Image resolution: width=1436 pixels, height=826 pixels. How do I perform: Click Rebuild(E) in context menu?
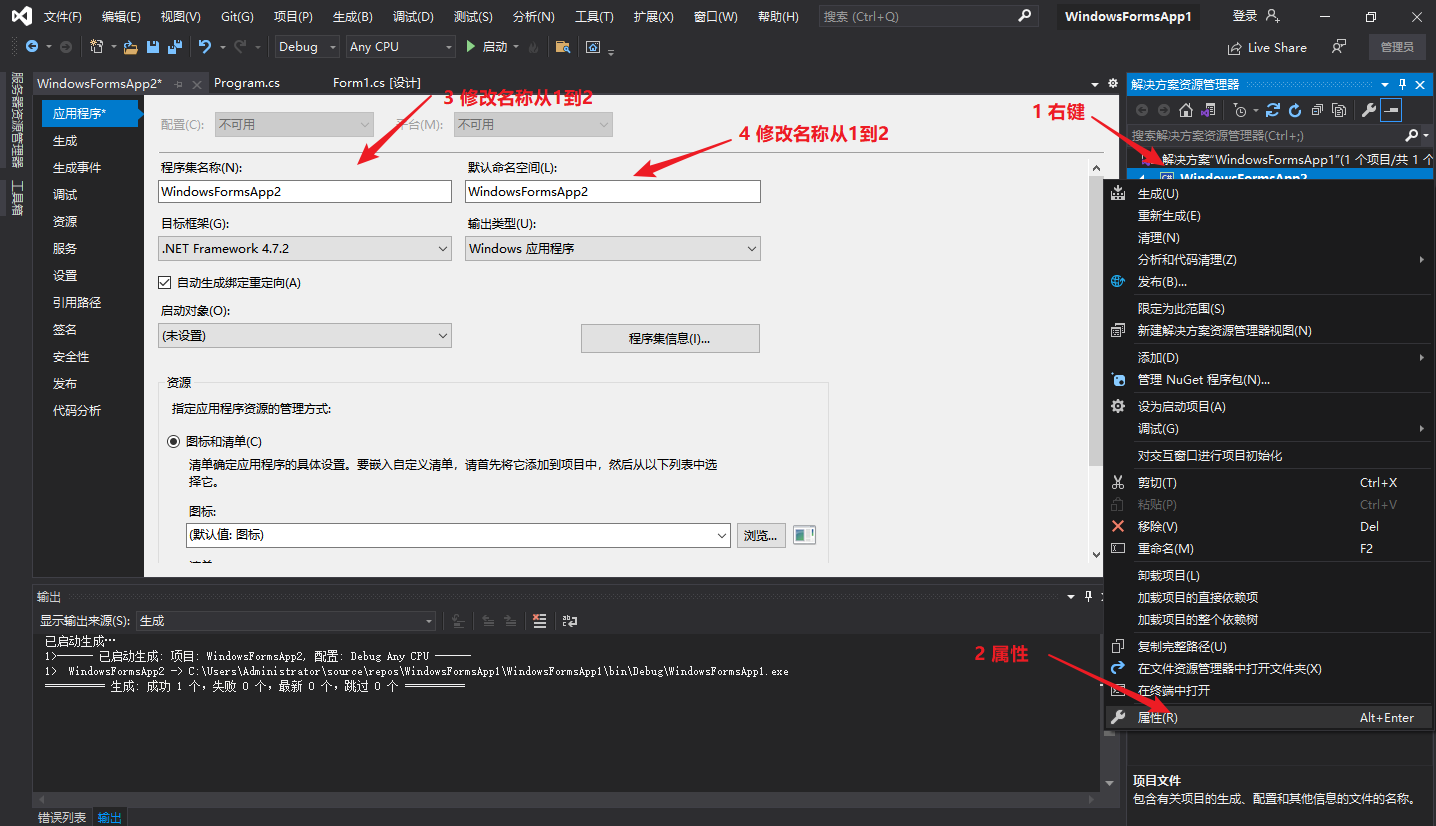1268,215
